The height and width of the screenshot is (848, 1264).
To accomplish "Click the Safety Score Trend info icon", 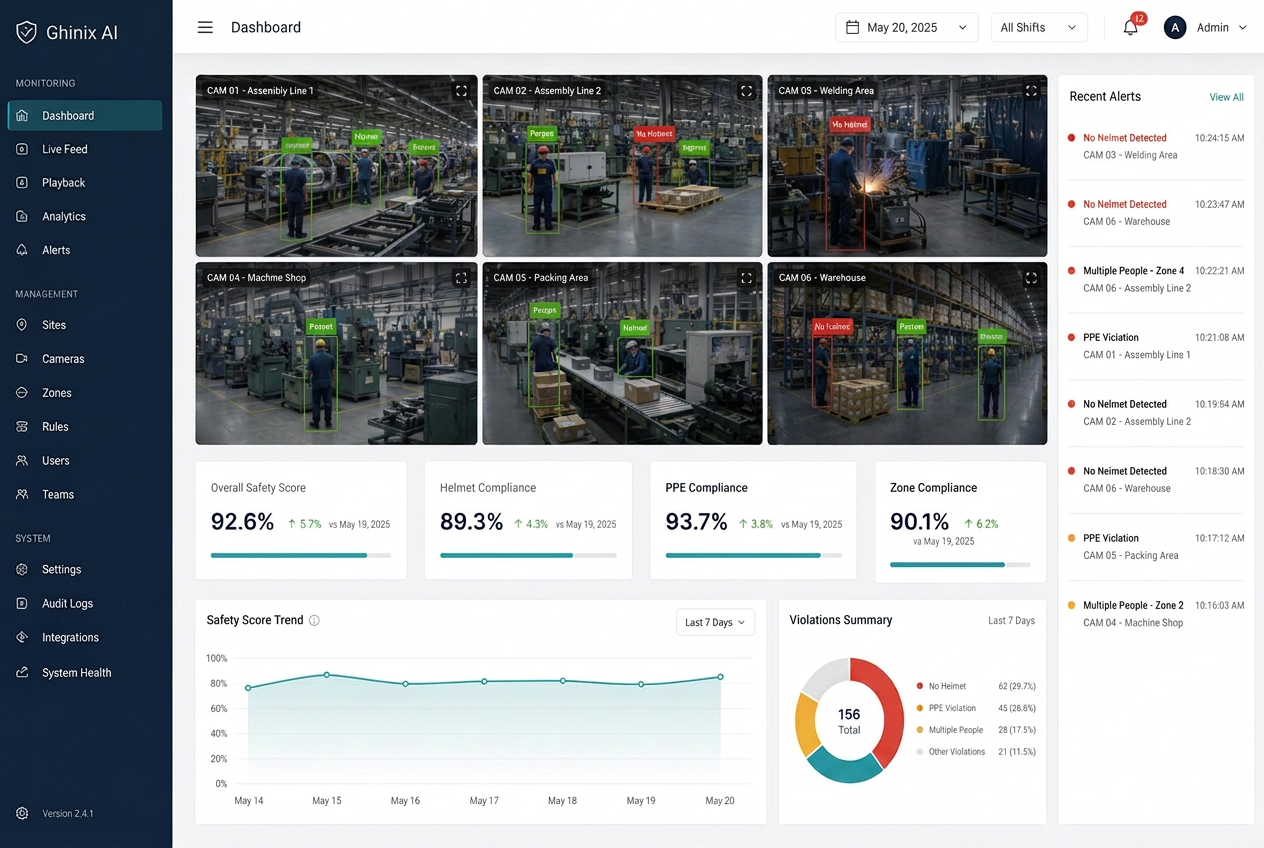I will pyautogui.click(x=314, y=620).
